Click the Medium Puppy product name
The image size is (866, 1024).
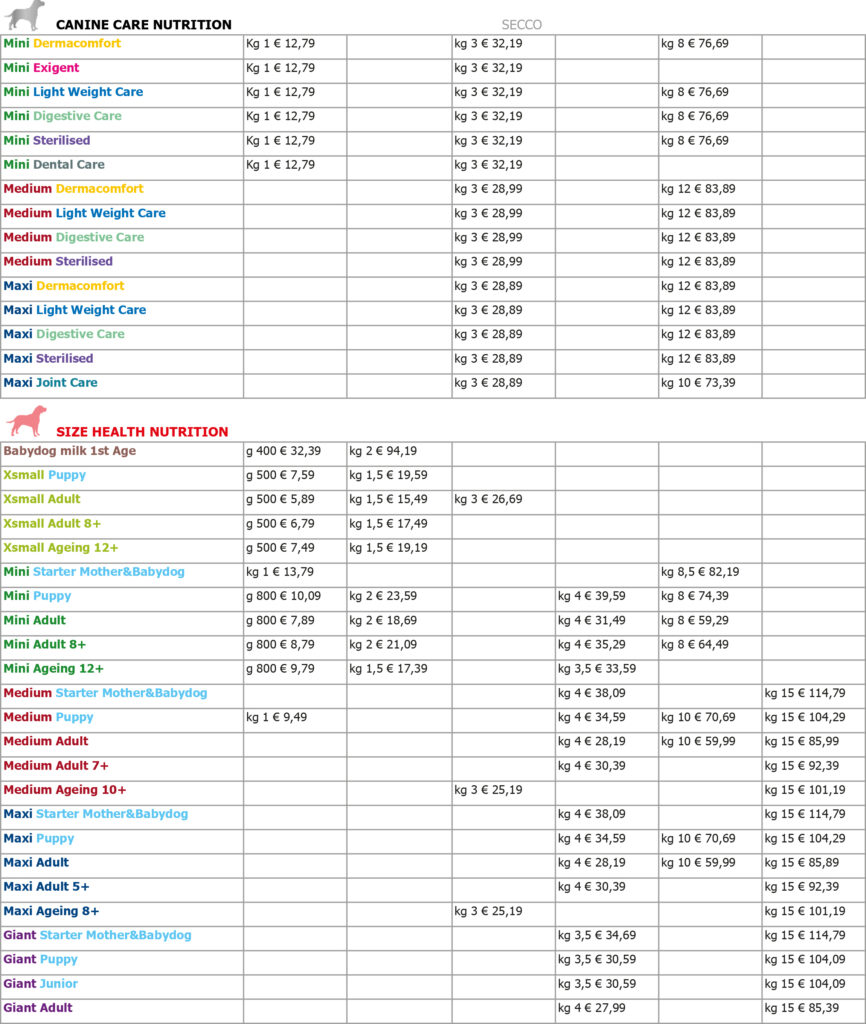pos(48,717)
